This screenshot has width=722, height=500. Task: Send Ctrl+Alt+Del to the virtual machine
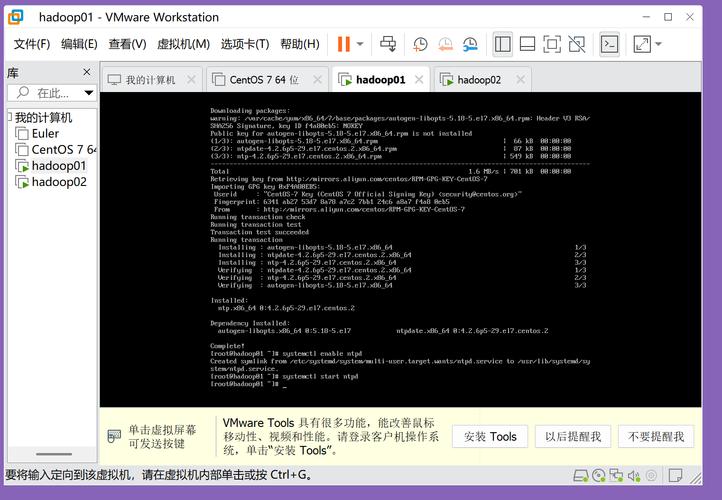coord(388,44)
